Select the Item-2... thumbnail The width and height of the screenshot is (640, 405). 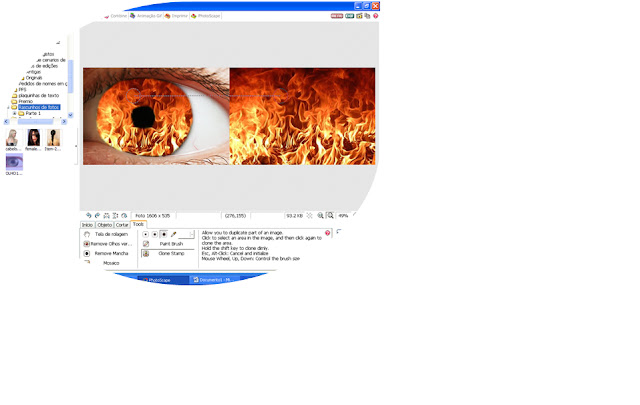[53, 138]
